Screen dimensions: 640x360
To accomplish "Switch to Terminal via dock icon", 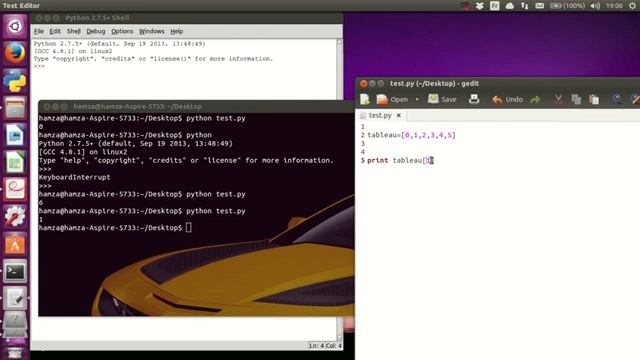I will pyautogui.click(x=15, y=271).
